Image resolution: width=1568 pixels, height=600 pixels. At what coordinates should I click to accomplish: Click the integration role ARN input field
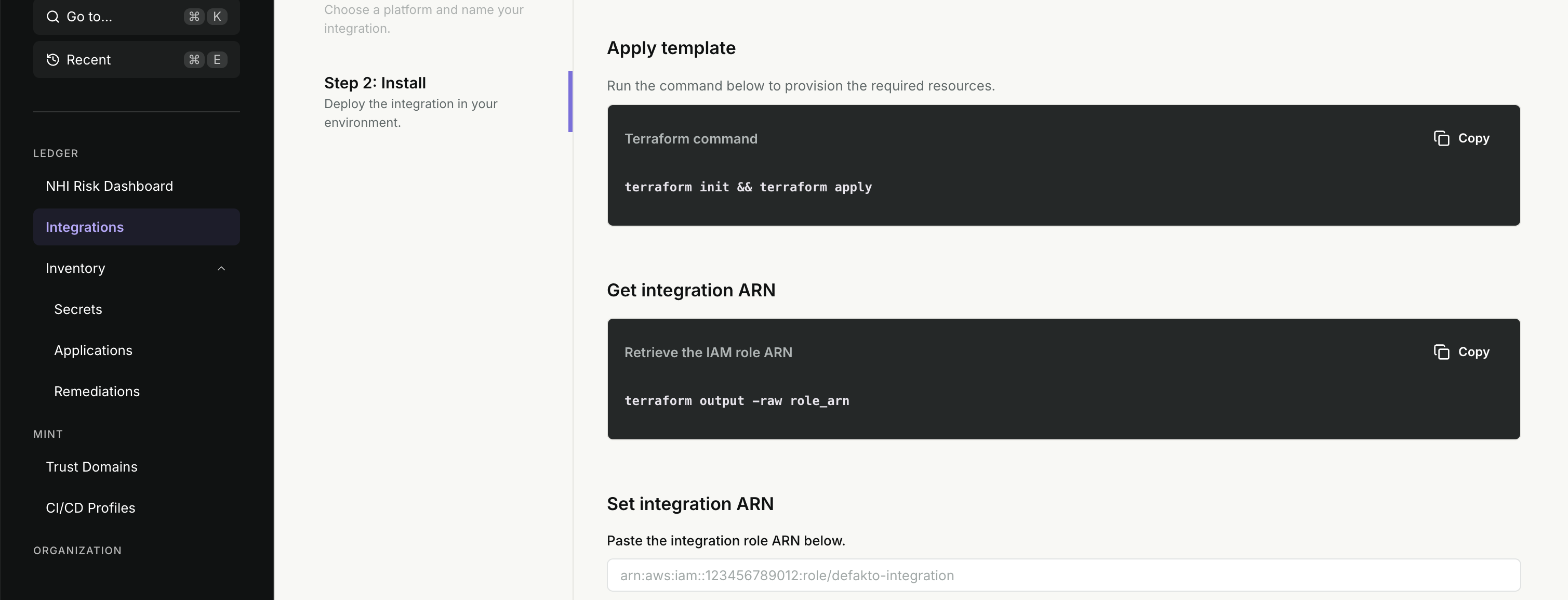tap(1064, 576)
